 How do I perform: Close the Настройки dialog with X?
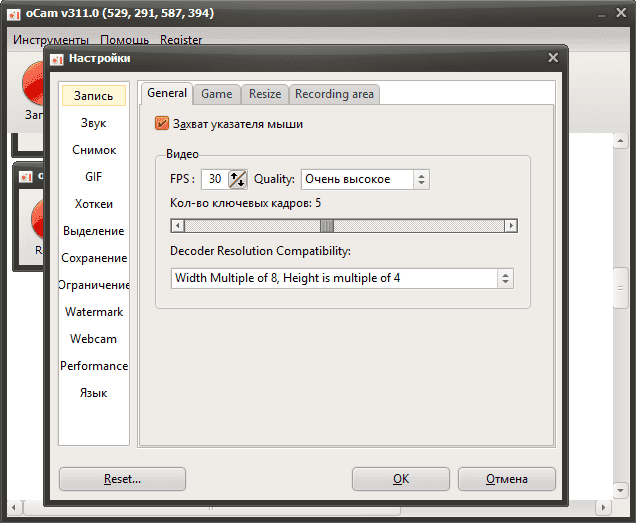tap(553, 58)
